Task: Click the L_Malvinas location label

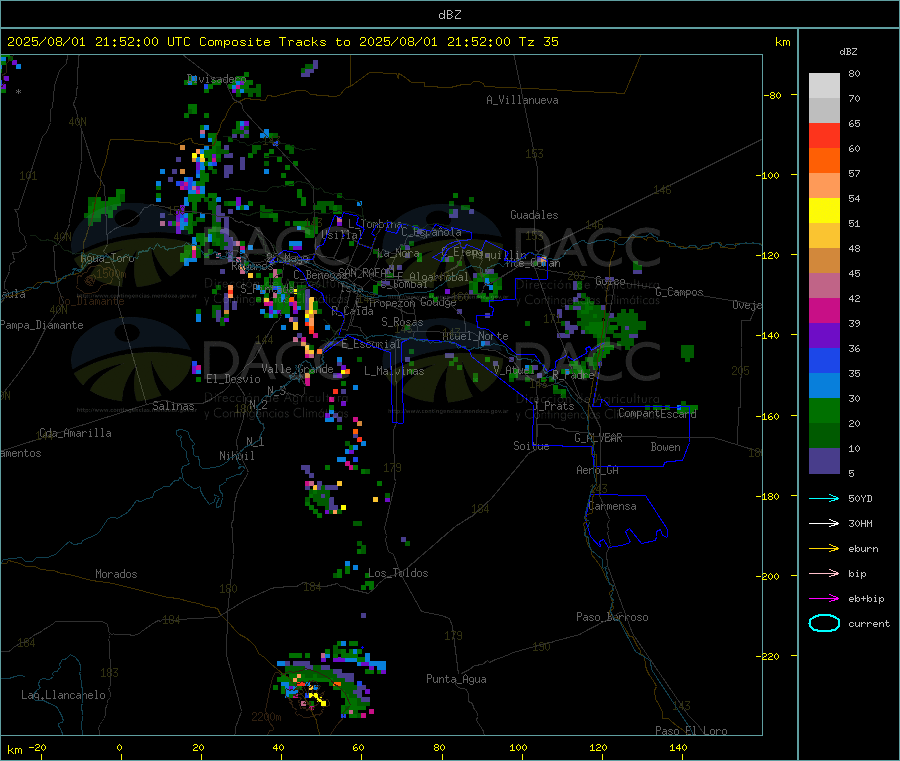Action: [x=394, y=371]
